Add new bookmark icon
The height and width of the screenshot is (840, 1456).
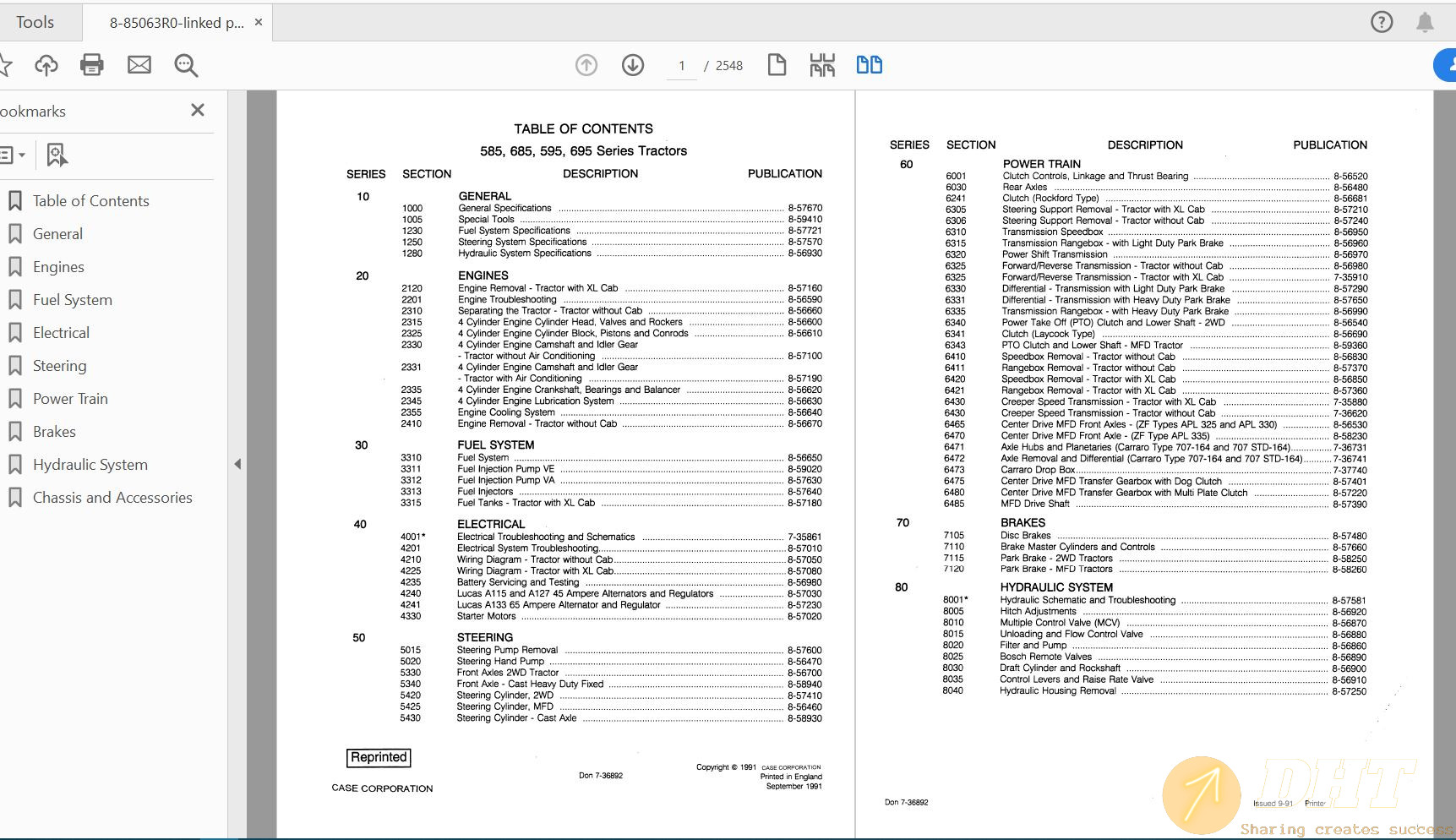pyautogui.click(x=57, y=155)
